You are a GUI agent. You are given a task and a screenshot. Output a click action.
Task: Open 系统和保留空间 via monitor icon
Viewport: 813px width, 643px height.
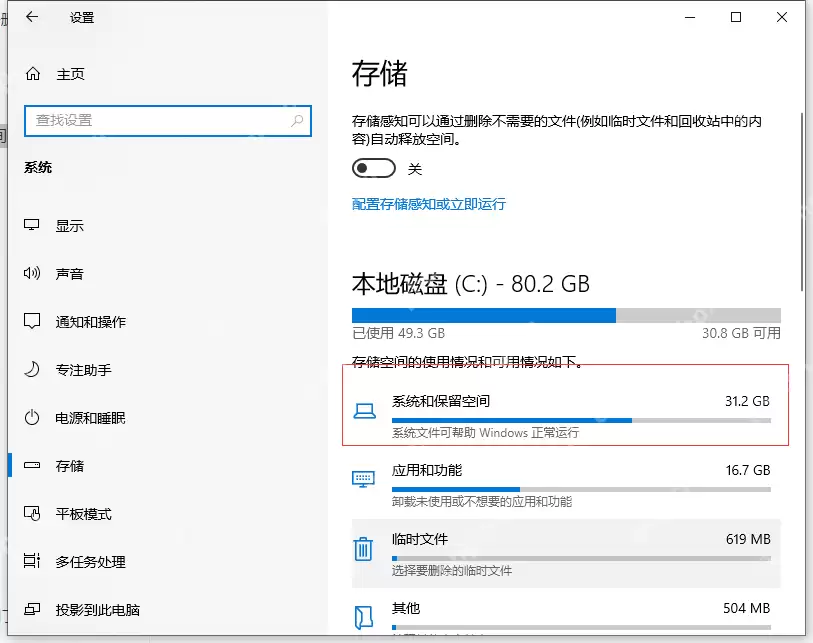point(362,410)
